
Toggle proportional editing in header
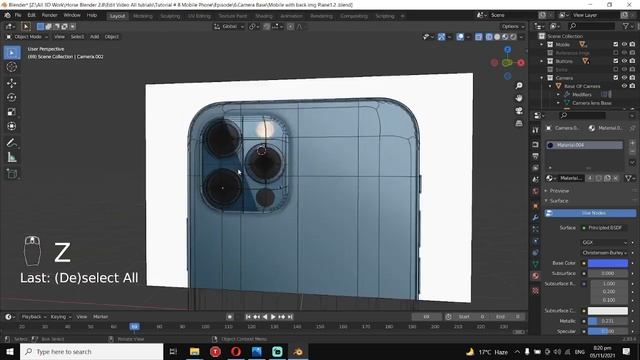290,27
